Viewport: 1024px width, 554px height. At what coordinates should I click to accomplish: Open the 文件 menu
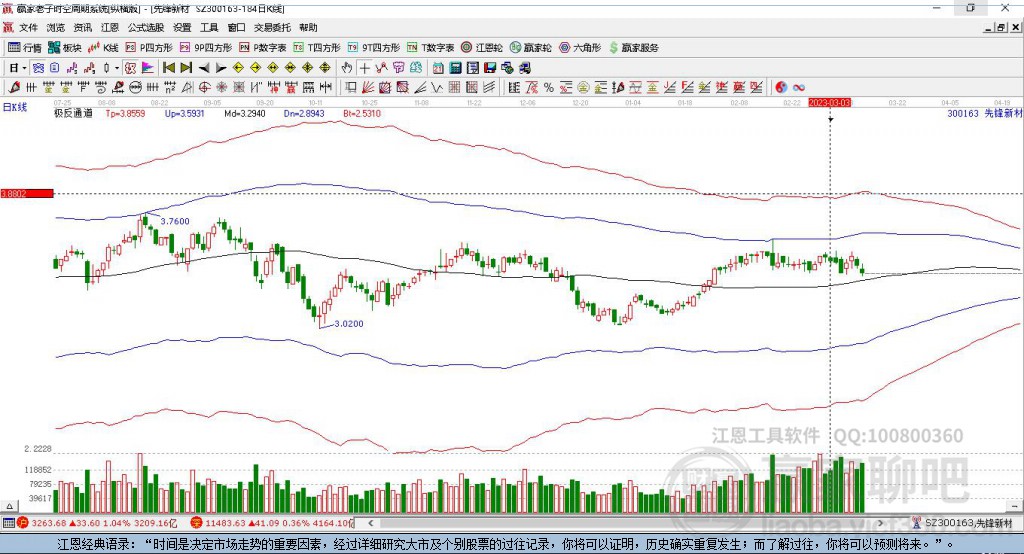(28, 27)
